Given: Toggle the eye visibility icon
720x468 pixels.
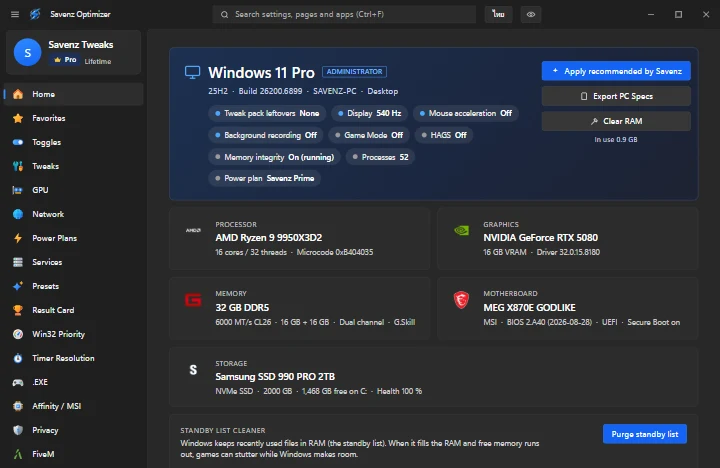Looking at the screenshot, I should tap(531, 14).
